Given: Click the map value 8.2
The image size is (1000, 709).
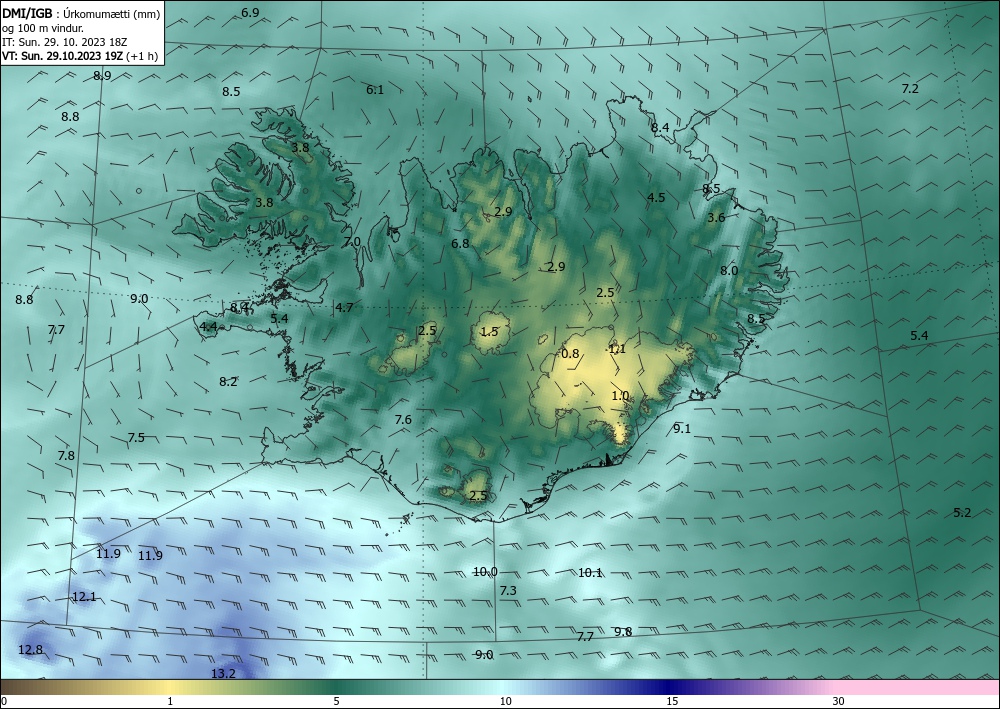Looking at the screenshot, I should tap(228, 382).
